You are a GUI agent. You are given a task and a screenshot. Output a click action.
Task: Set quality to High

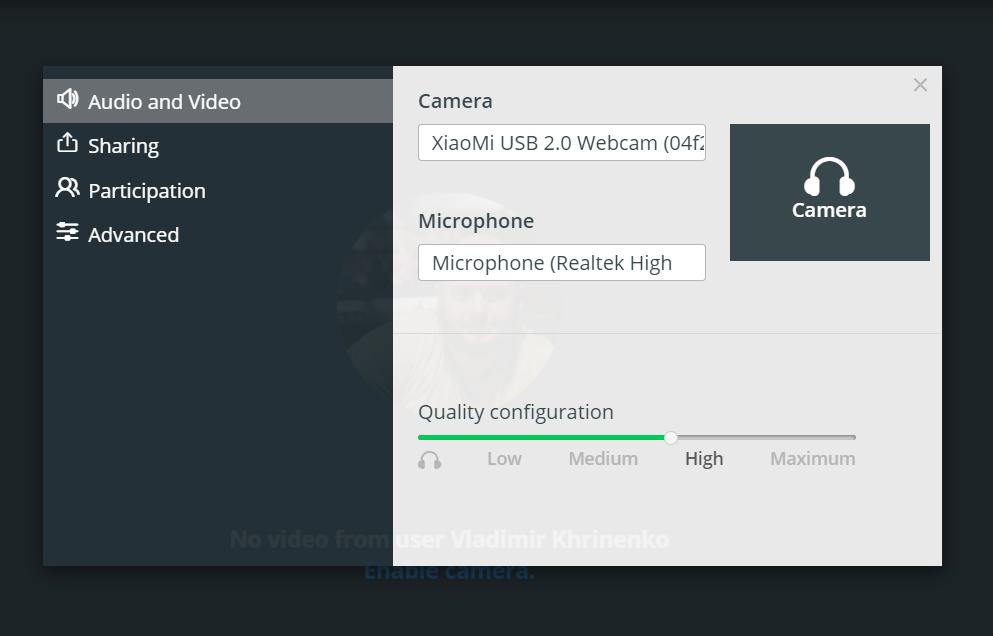coord(704,459)
